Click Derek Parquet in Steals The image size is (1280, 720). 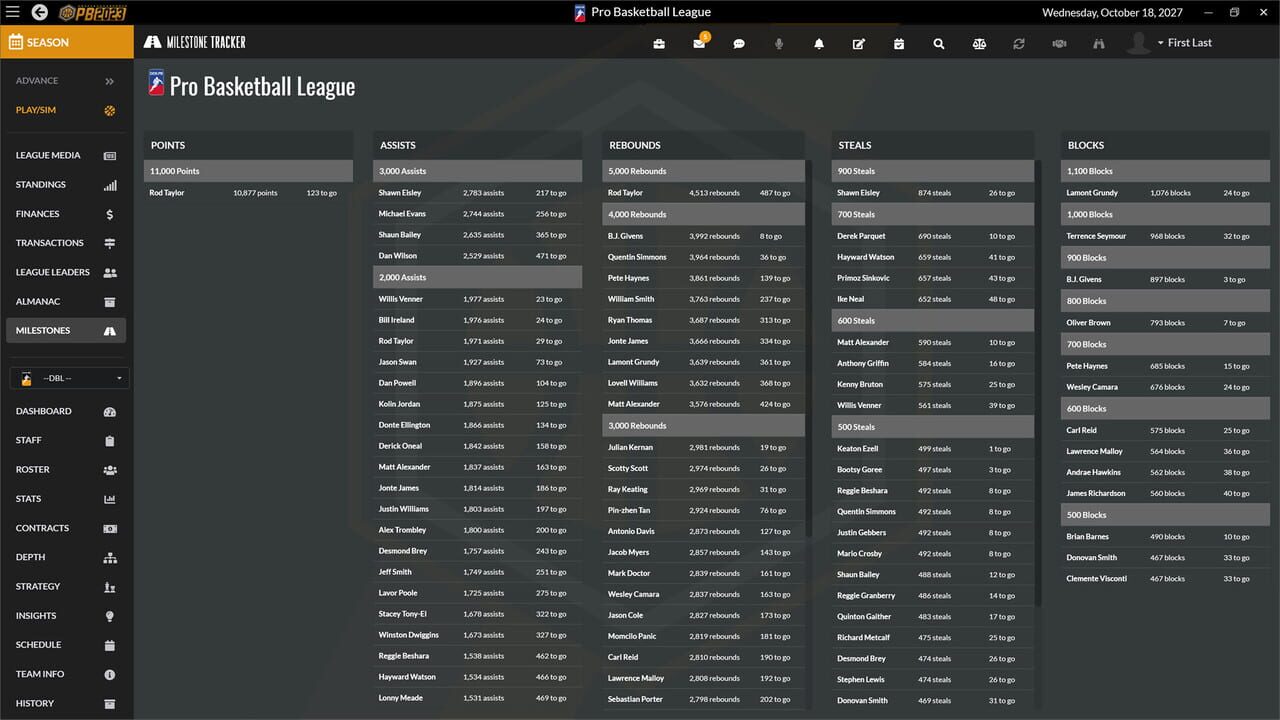[x=861, y=236]
